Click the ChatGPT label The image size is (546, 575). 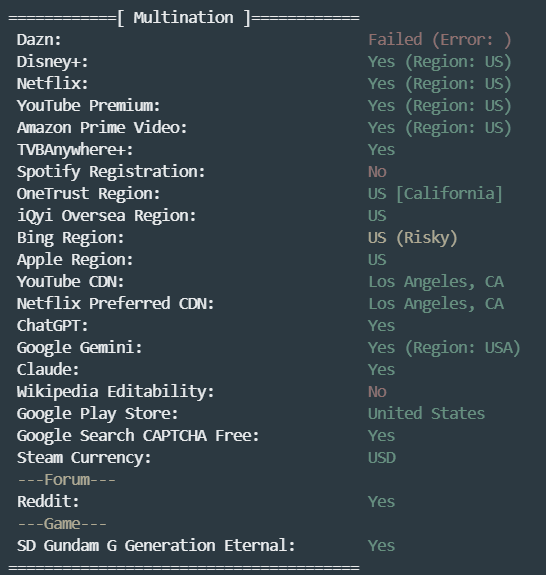click(52, 326)
